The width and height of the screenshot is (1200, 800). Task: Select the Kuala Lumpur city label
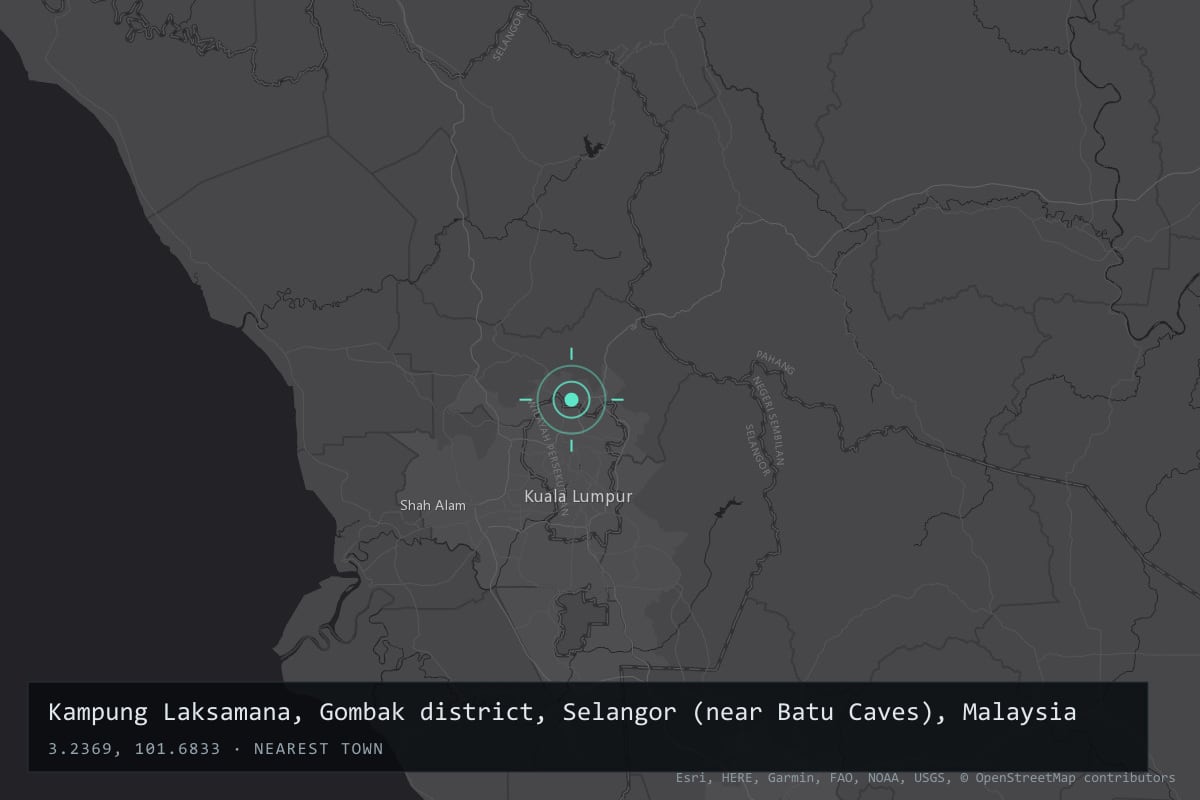[578, 496]
